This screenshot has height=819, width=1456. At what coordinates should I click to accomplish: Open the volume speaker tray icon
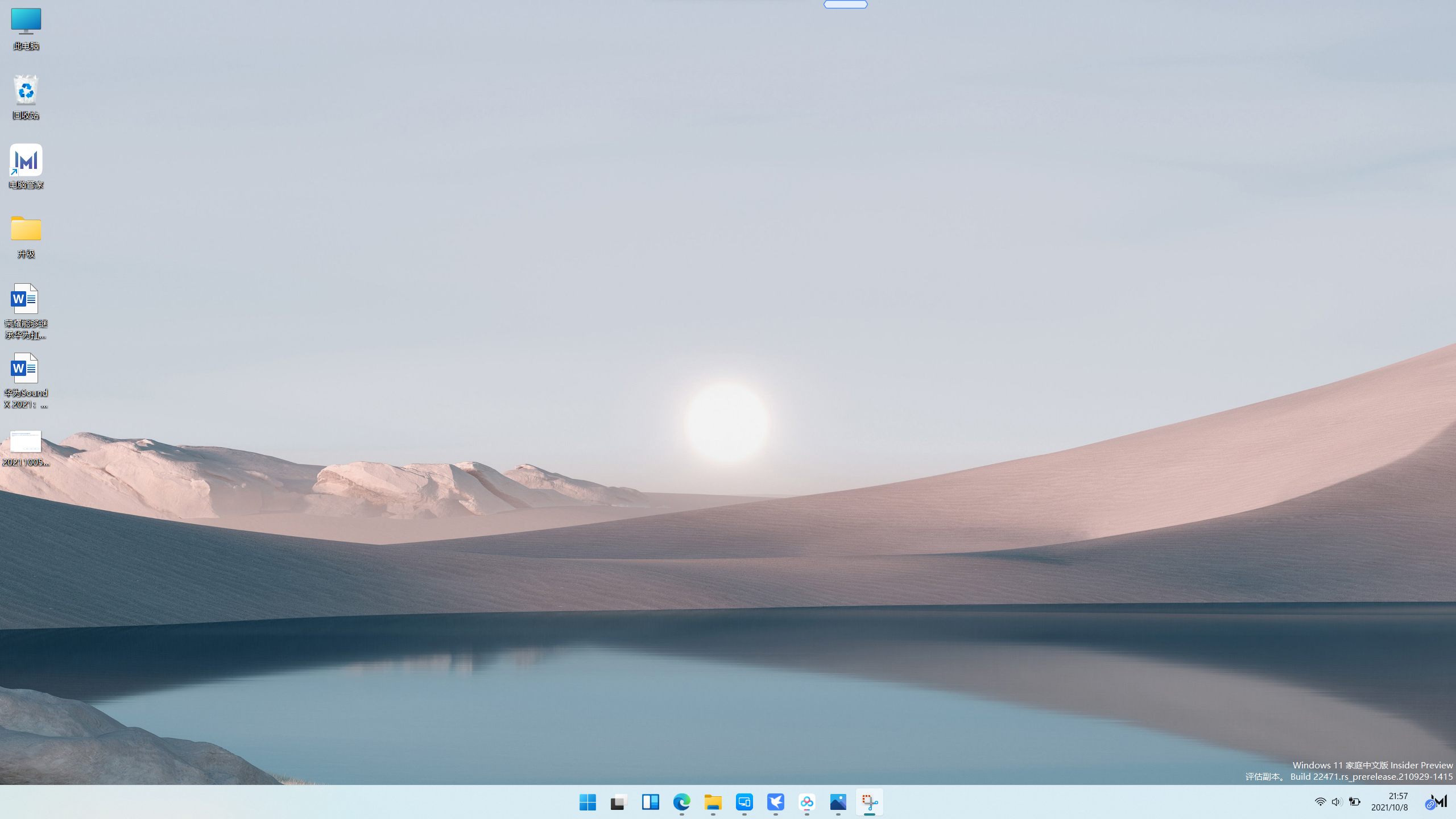pos(1337,802)
